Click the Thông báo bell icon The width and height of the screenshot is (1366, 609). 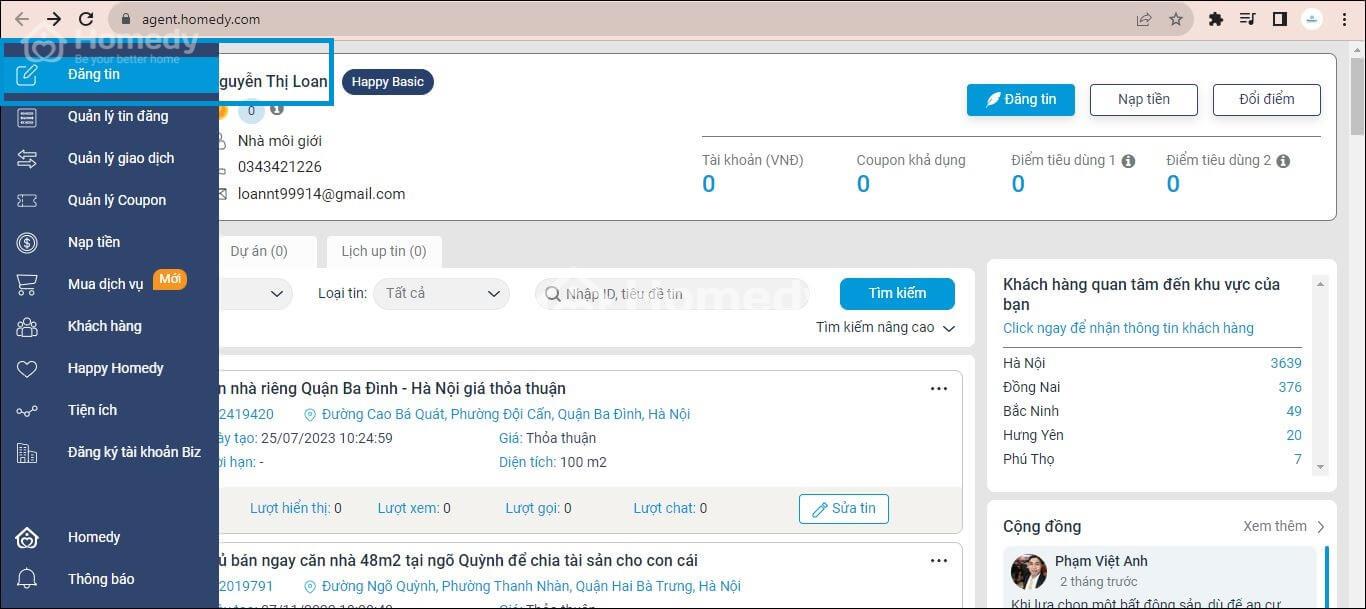[x=27, y=579]
